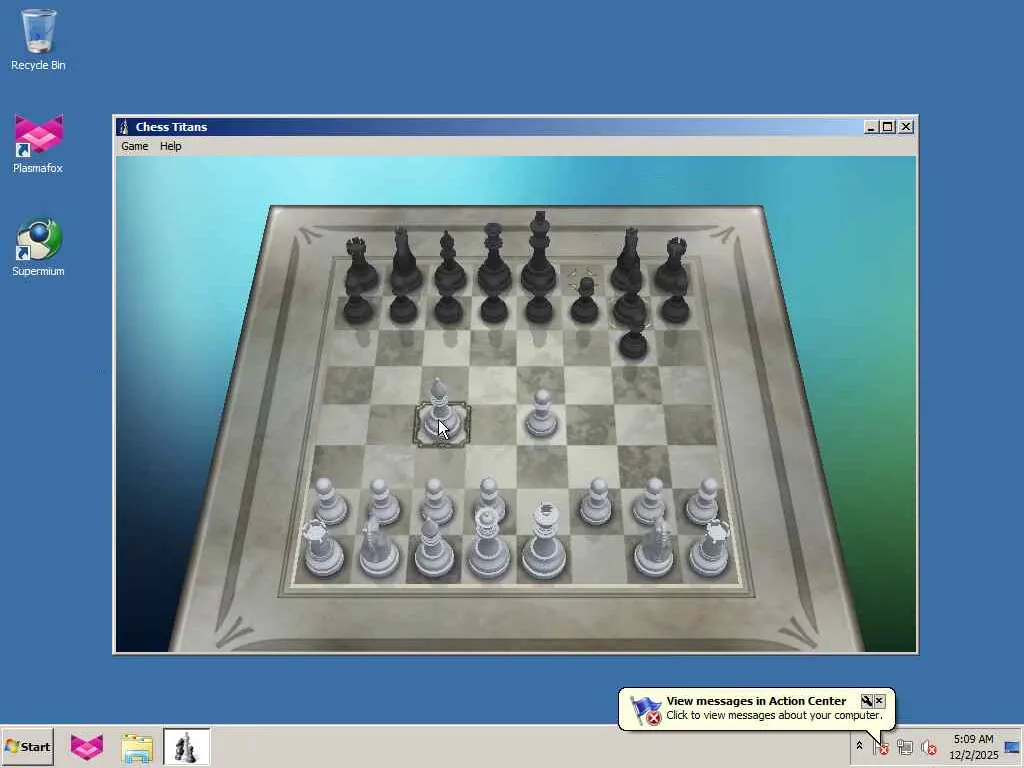Click the Show desktop button at taskbar end
The width and height of the screenshot is (1024, 768).
1014,747
